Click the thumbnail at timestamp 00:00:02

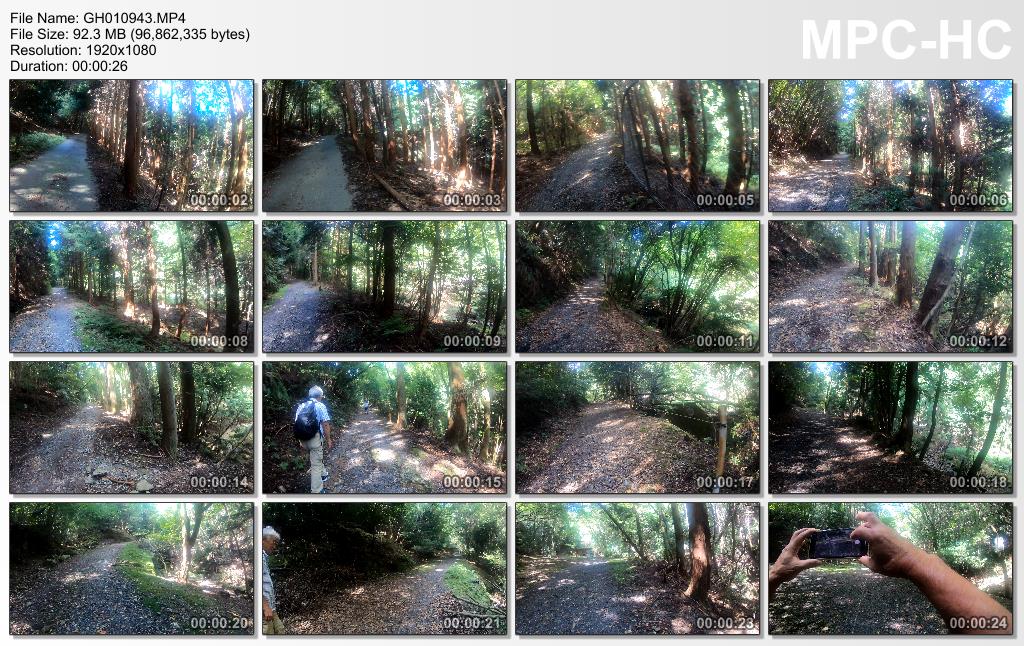click(131, 146)
